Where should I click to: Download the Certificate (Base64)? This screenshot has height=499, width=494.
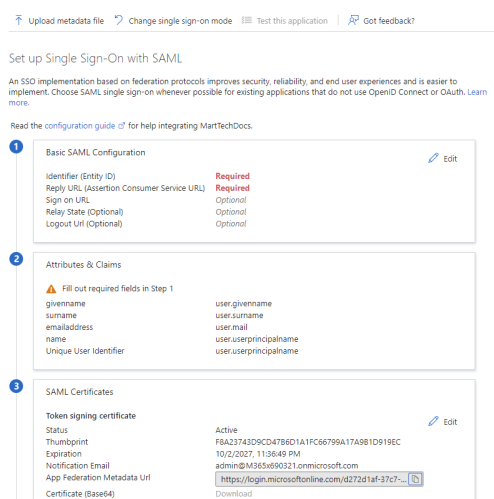234,494
